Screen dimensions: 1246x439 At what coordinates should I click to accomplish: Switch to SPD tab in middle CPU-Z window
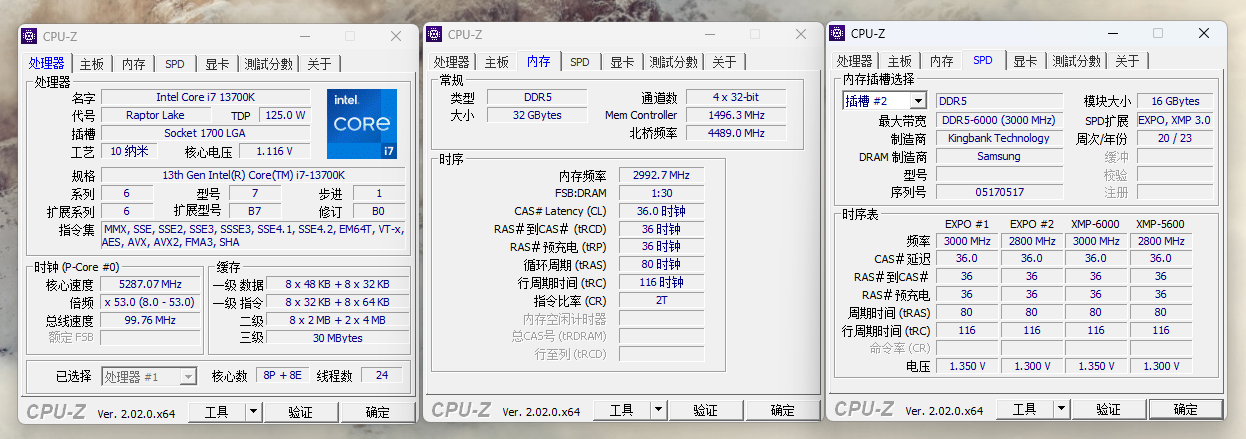580,62
